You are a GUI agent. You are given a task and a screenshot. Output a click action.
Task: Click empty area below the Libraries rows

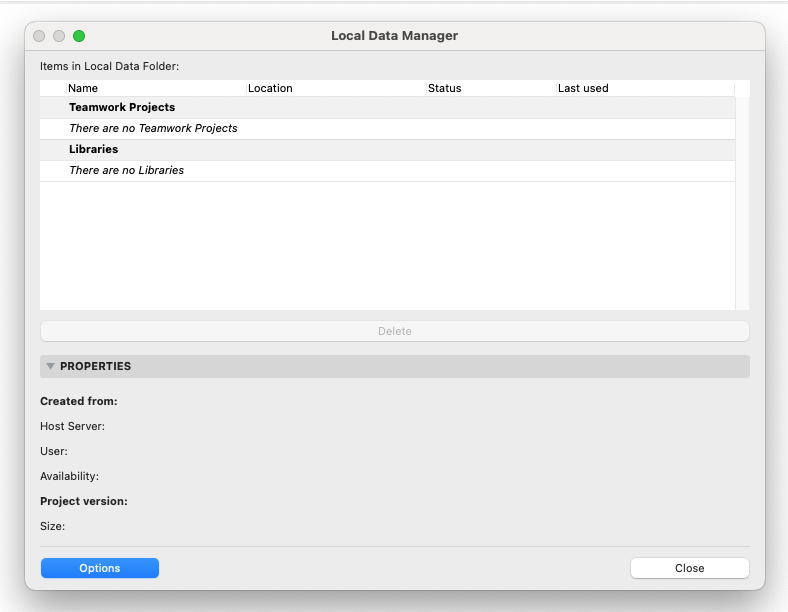(387, 245)
